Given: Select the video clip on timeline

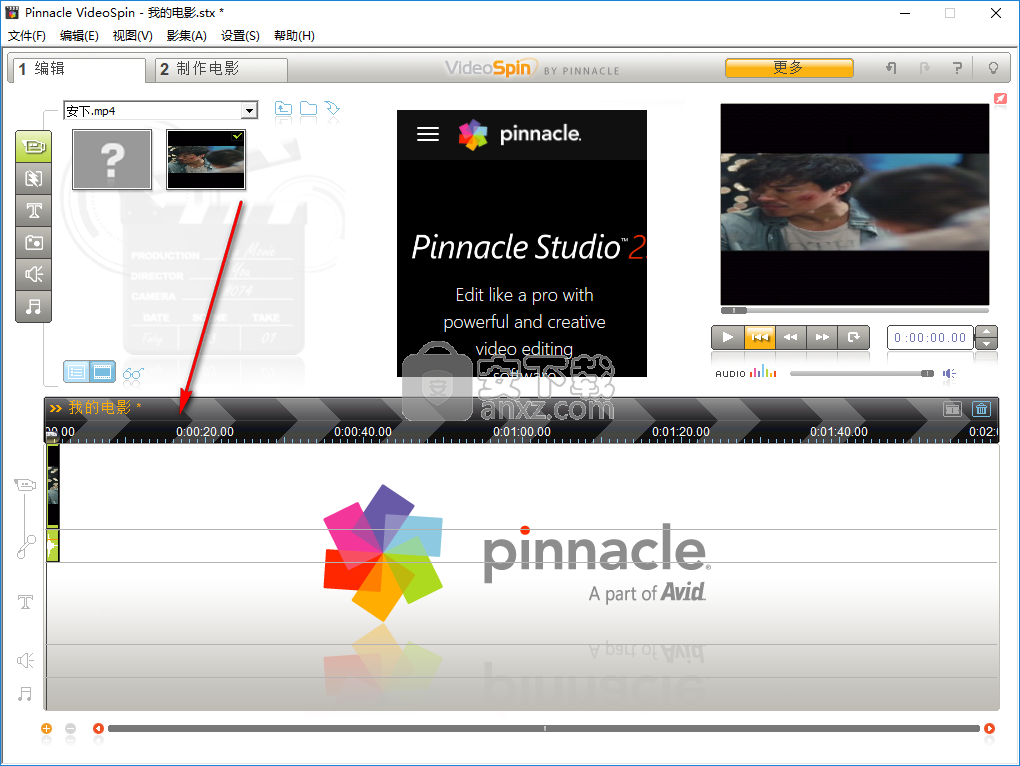Looking at the screenshot, I should click(x=53, y=486).
